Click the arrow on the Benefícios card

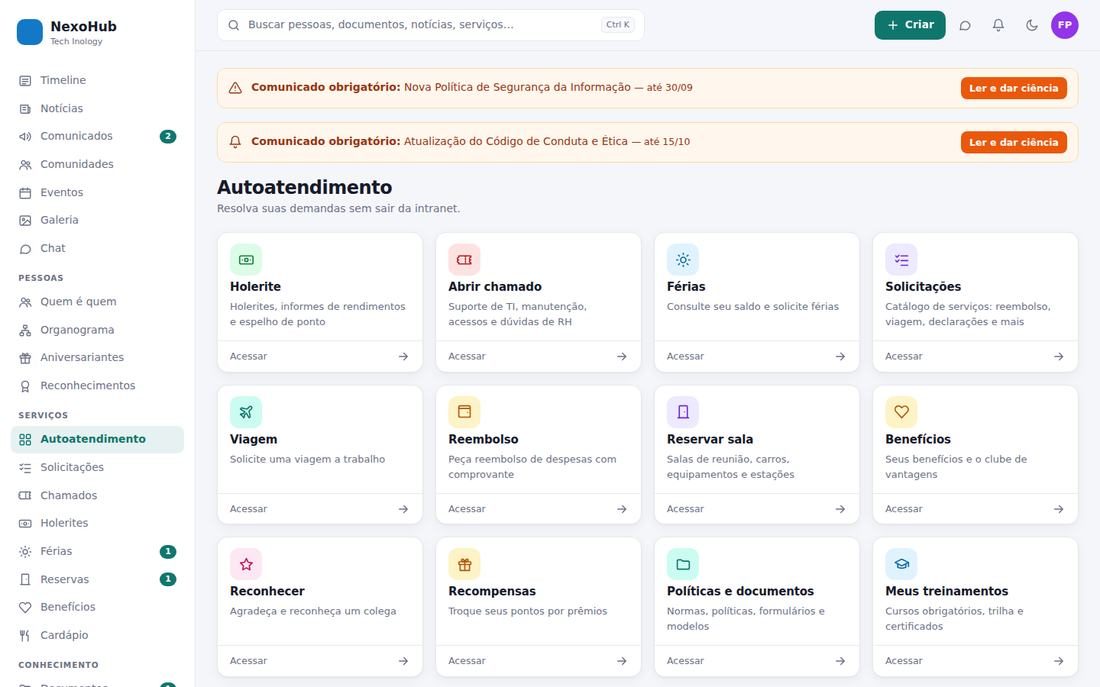pyautogui.click(x=1059, y=509)
